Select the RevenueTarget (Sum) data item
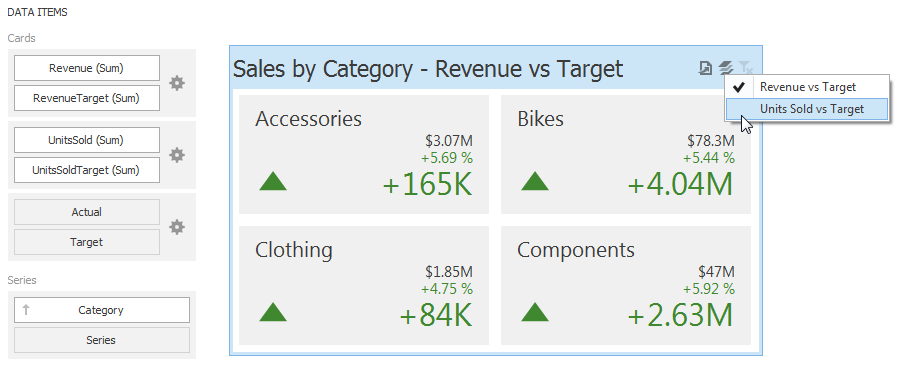898x365 pixels. 86,98
